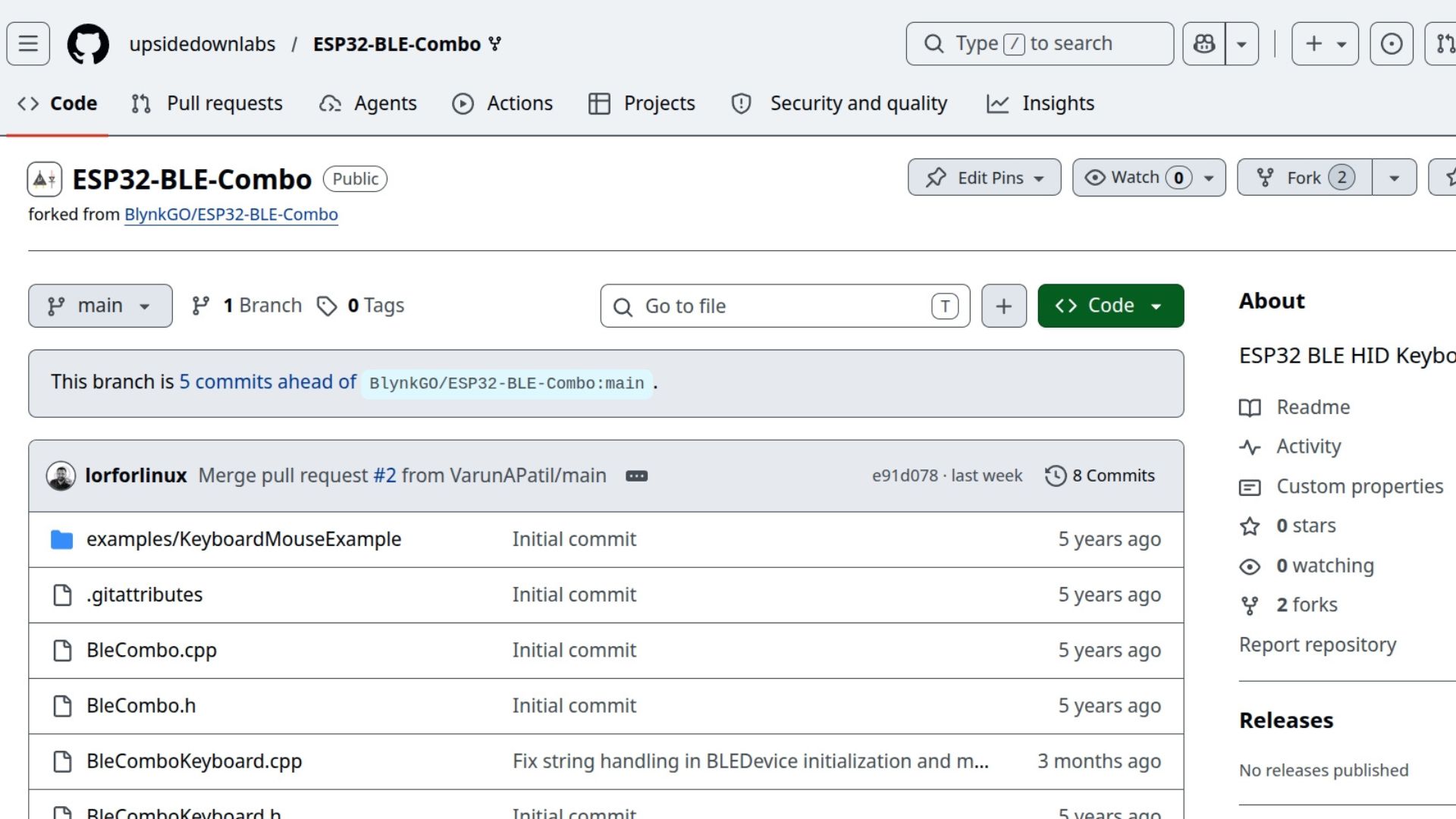The height and width of the screenshot is (819, 1456).
Task: Open the issues icon in header
Action: coord(1392,44)
